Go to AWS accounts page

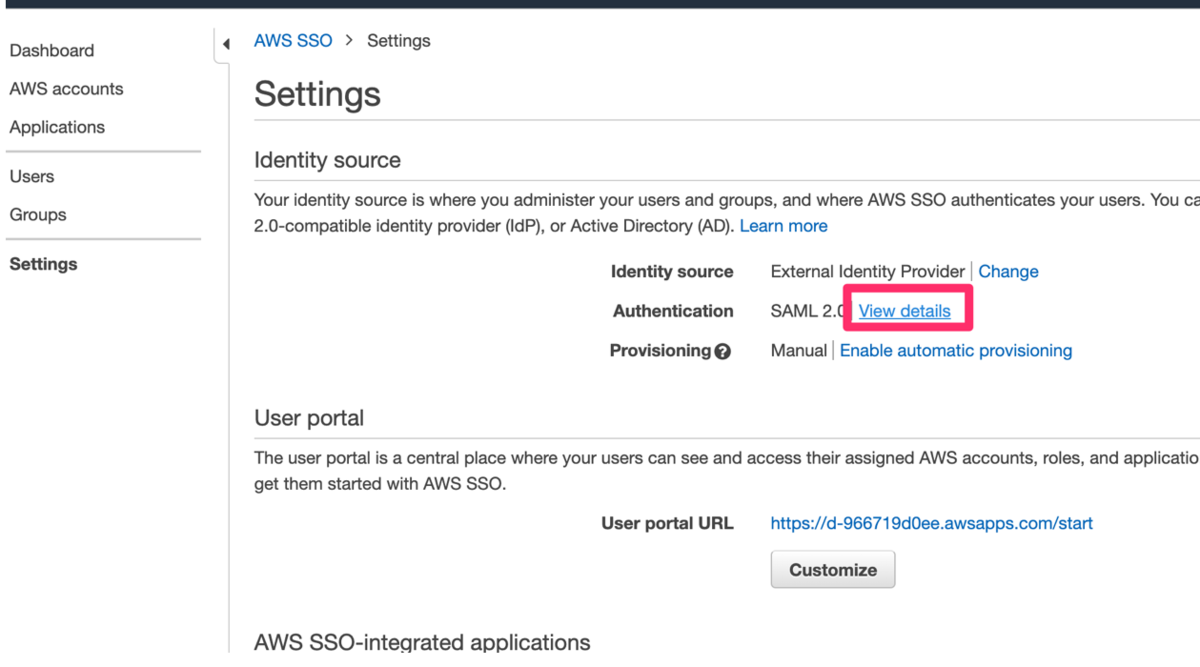pyautogui.click(x=66, y=89)
